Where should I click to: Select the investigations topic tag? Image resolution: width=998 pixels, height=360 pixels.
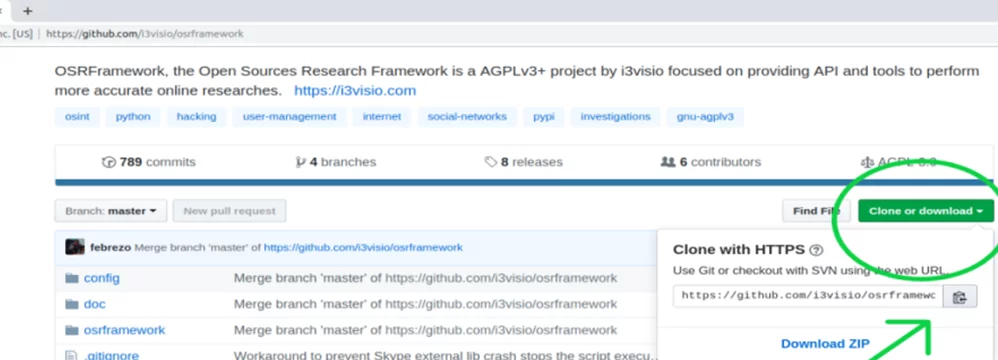click(615, 117)
